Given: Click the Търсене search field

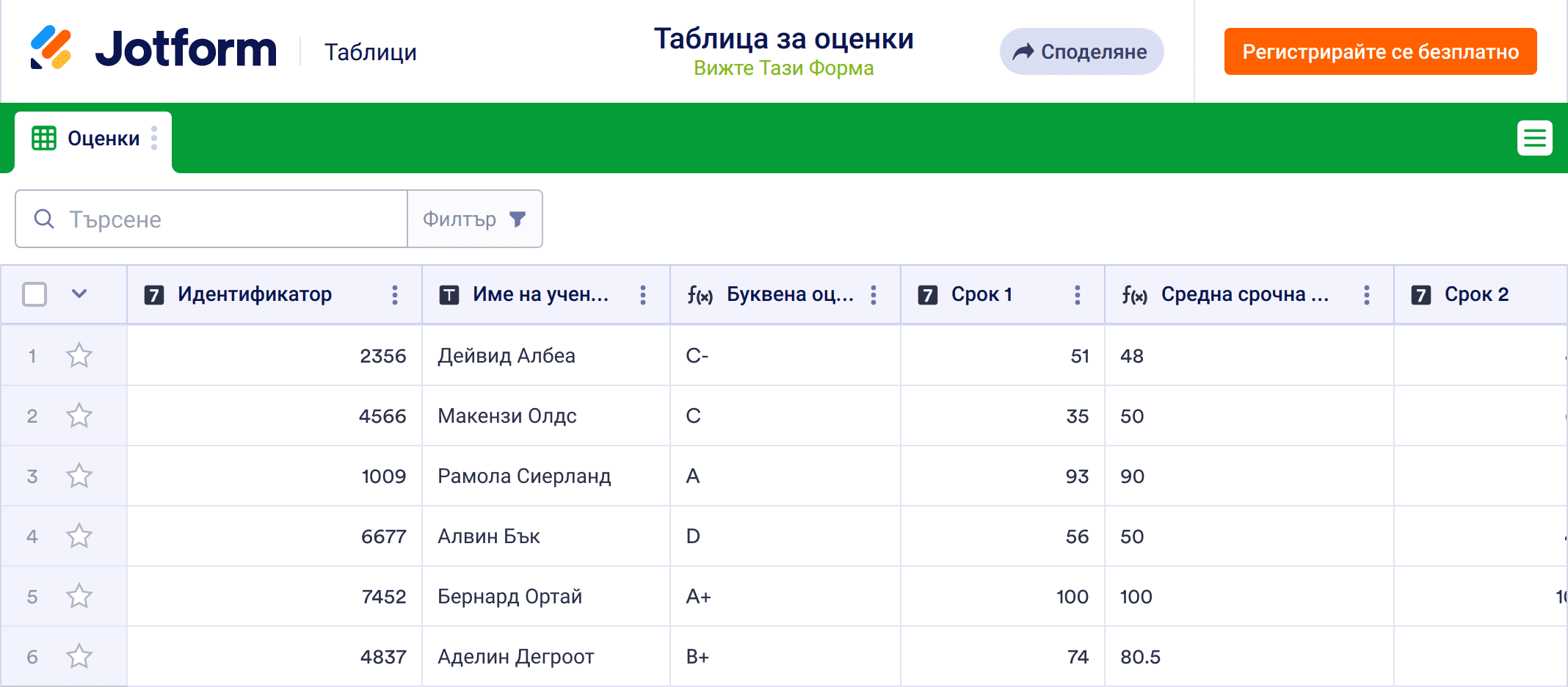Looking at the screenshot, I should tap(211, 219).
